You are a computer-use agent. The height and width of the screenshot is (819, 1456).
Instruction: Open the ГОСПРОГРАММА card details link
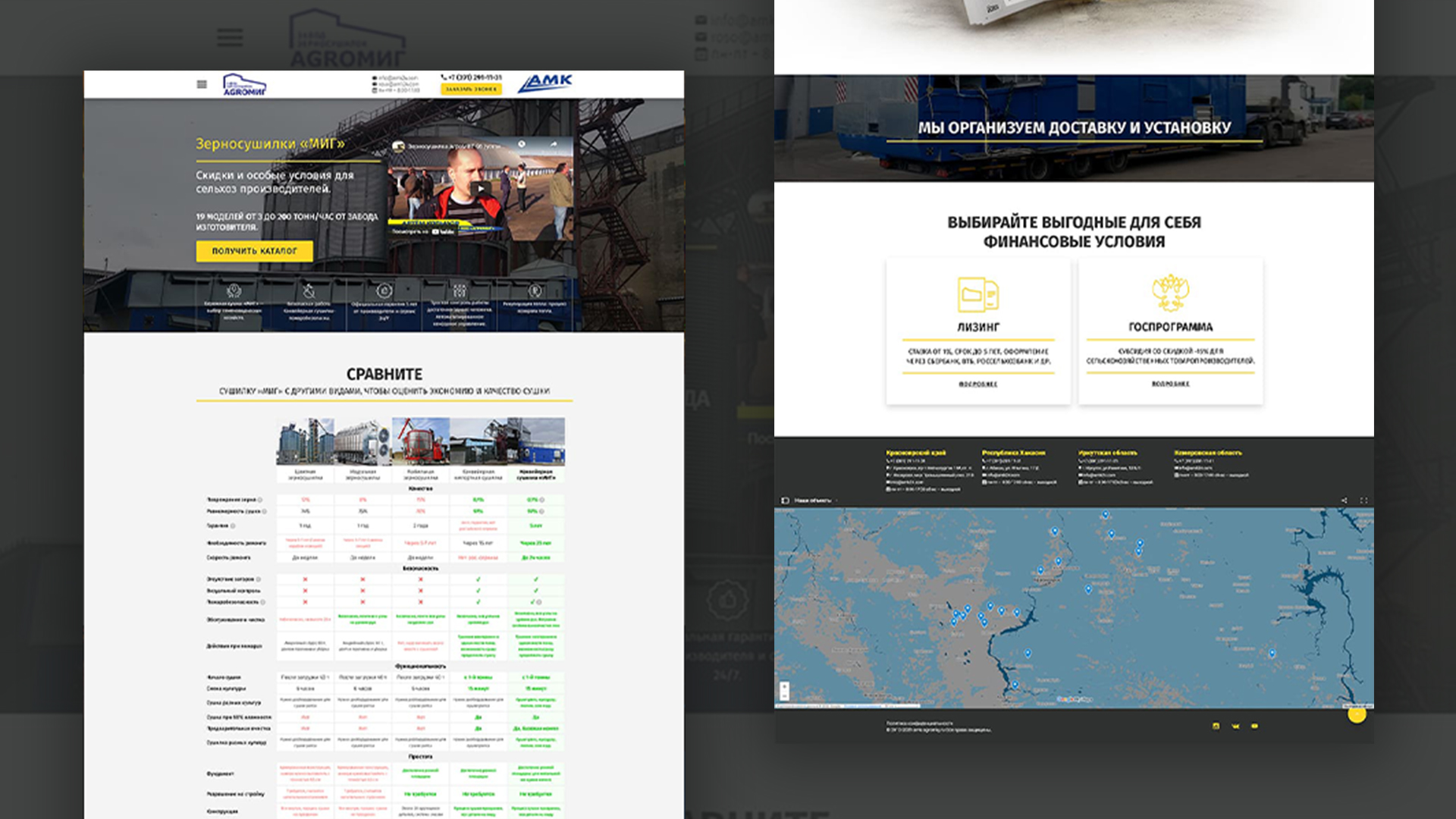click(x=1171, y=384)
